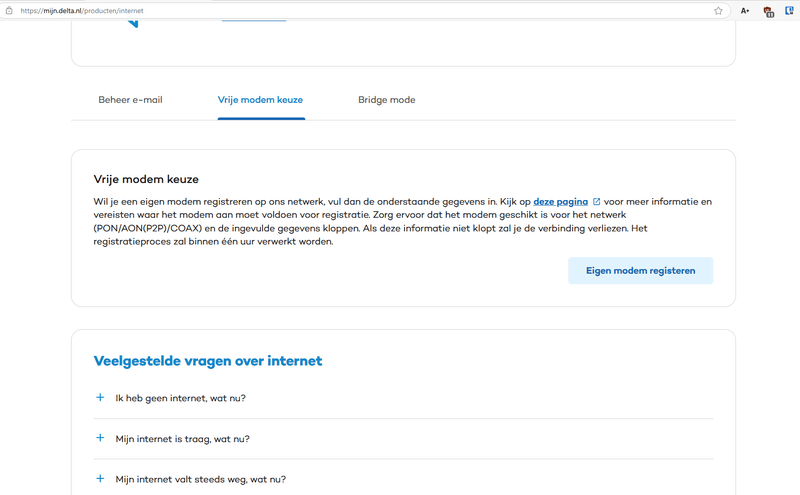Expand 'Mijn internet valt steeds weg' question
800x495 pixels.
click(200, 479)
